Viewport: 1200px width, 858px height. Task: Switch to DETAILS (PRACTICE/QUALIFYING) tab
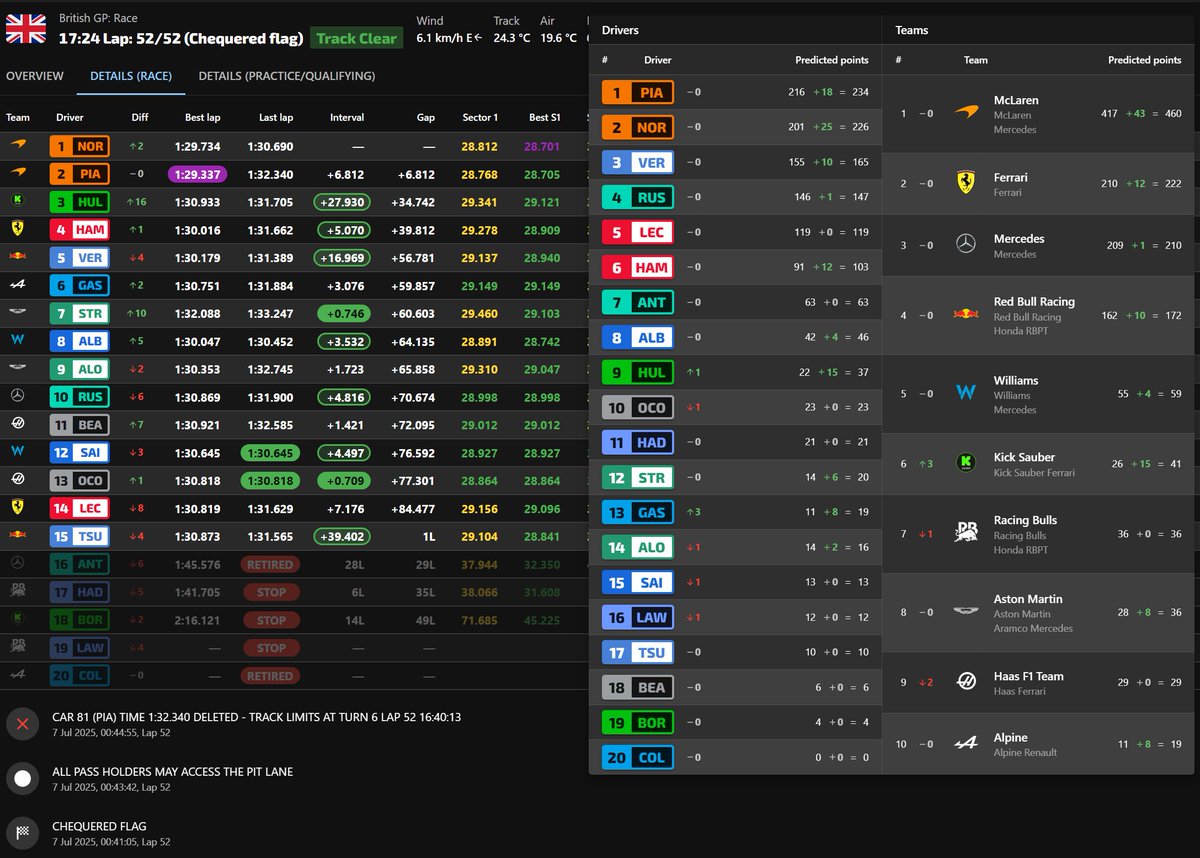287,76
